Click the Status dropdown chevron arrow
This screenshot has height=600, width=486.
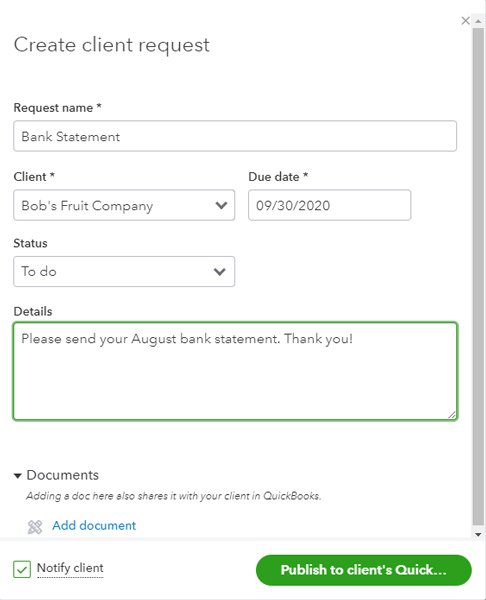point(220,272)
